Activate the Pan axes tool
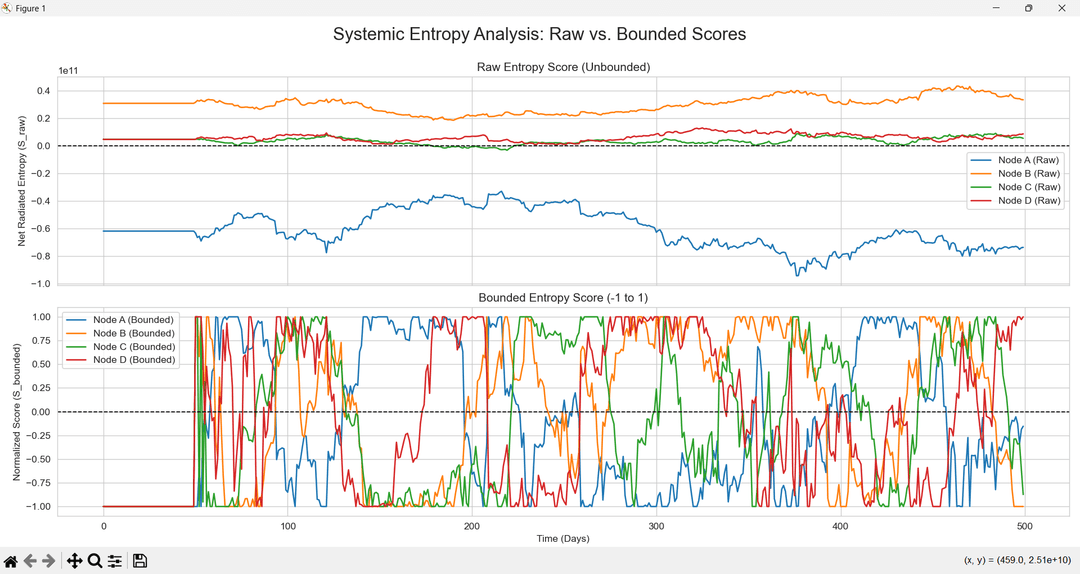1080x574 pixels. point(74,561)
